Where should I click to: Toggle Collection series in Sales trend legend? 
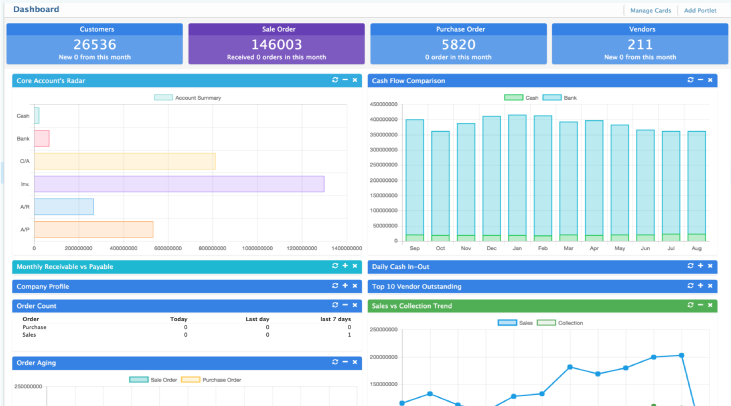(546, 323)
